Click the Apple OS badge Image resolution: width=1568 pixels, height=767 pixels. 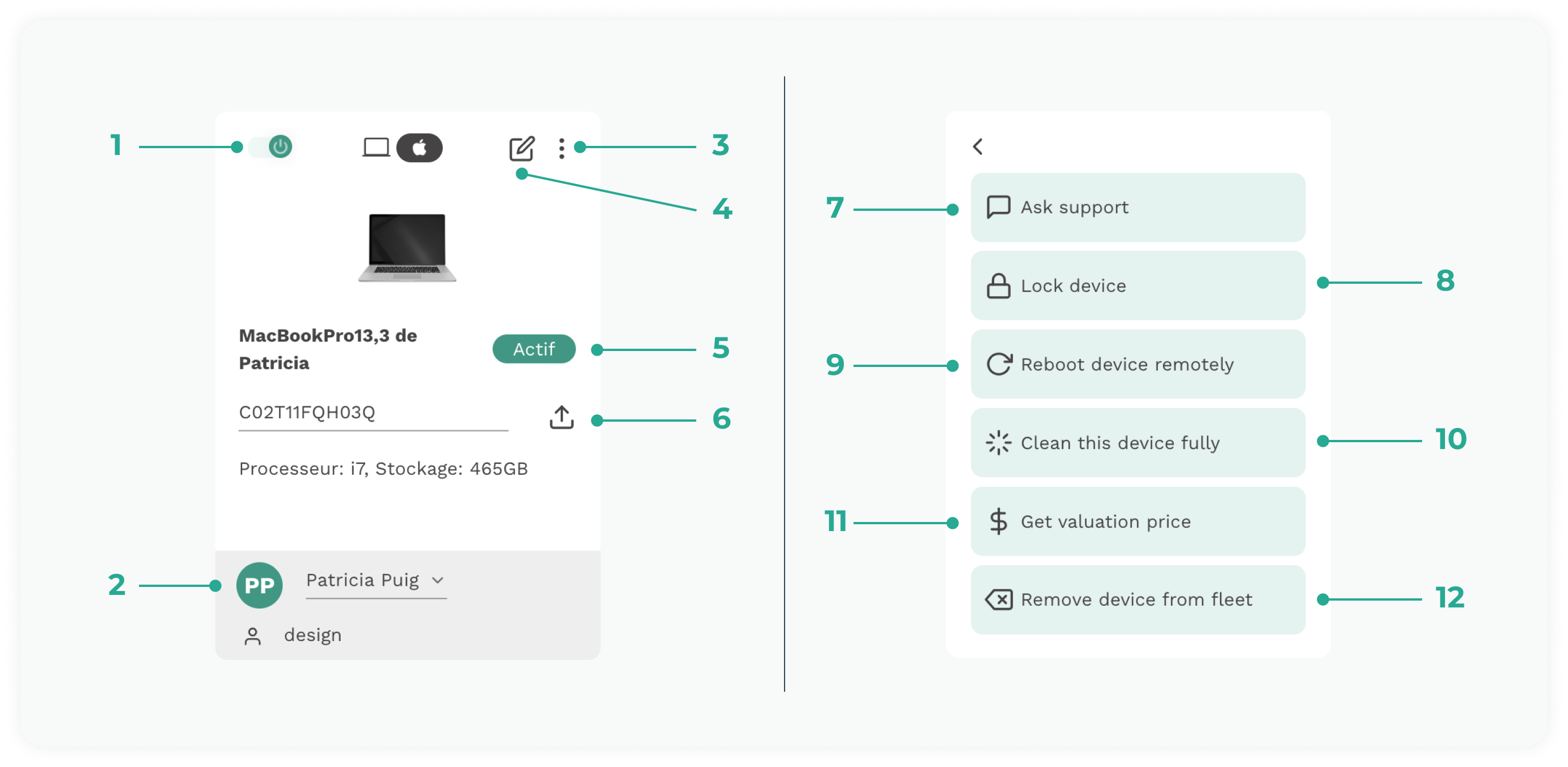[419, 148]
